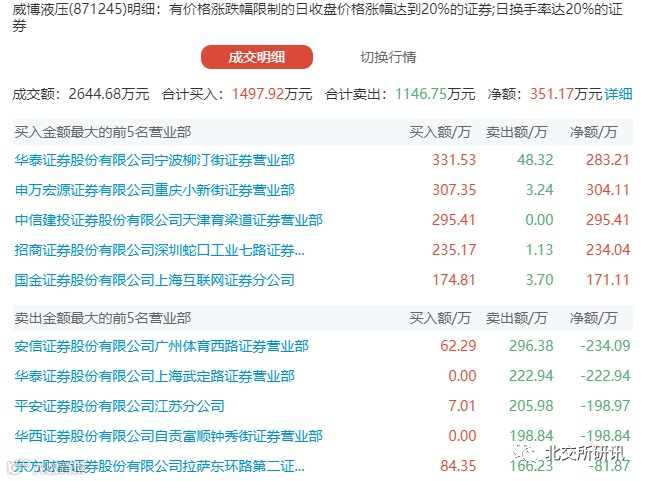Click sell amount 48.32
Image resolution: width=645 pixels, height=481 pixels.
(x=535, y=160)
